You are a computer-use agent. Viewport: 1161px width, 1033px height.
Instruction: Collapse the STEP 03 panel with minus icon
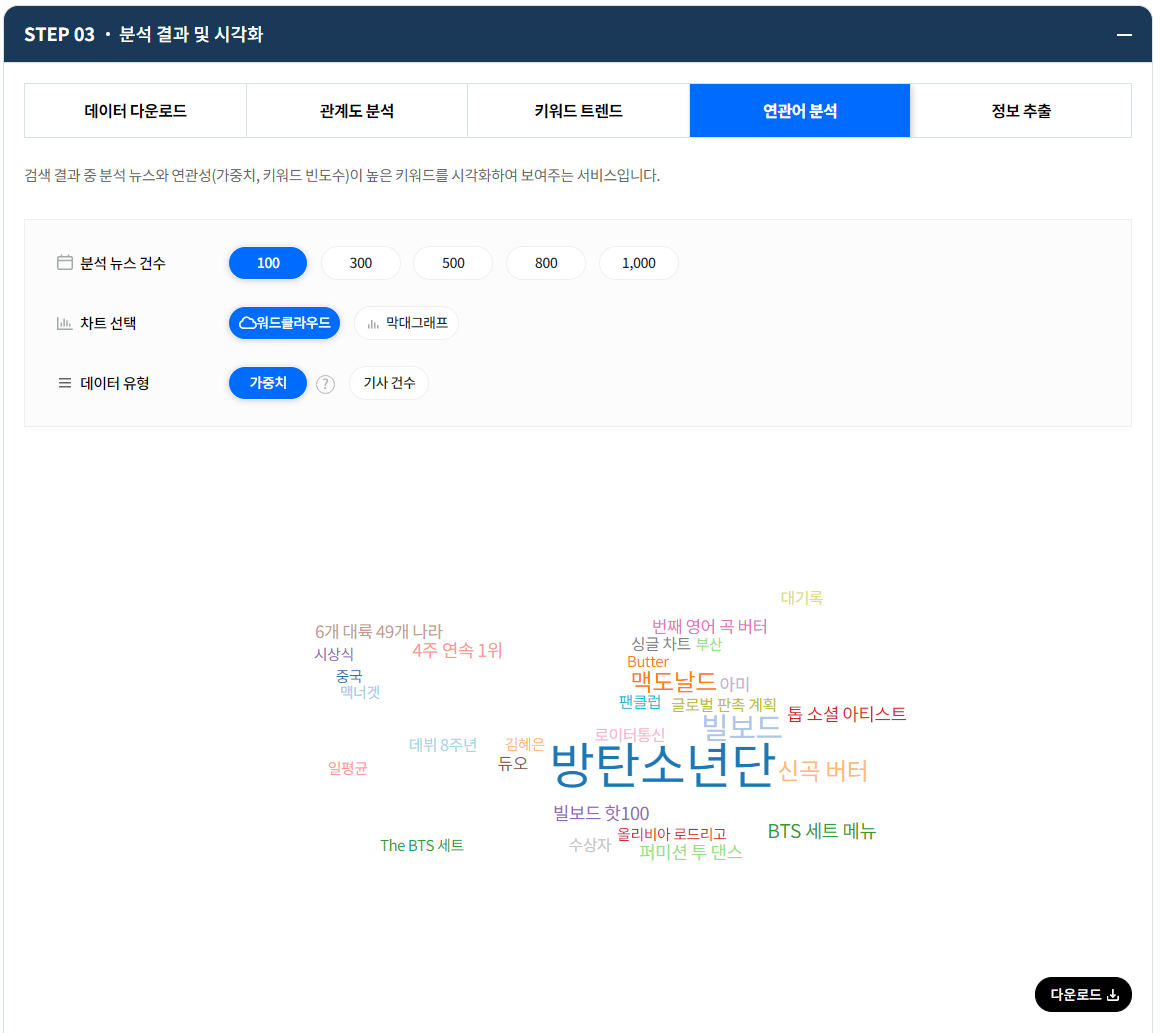tap(1124, 35)
